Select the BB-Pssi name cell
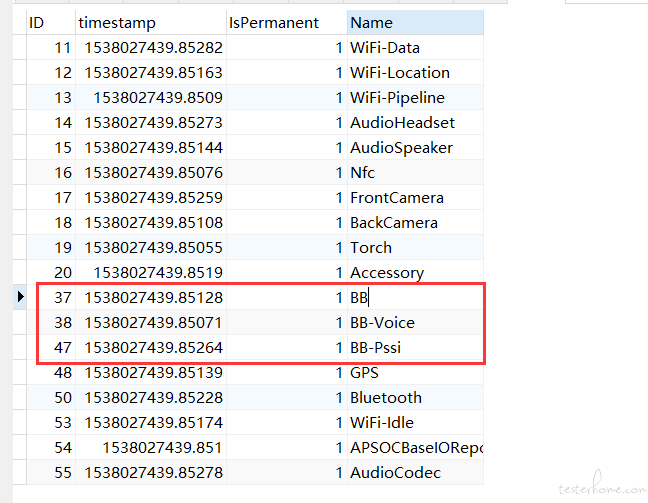 [415, 347]
